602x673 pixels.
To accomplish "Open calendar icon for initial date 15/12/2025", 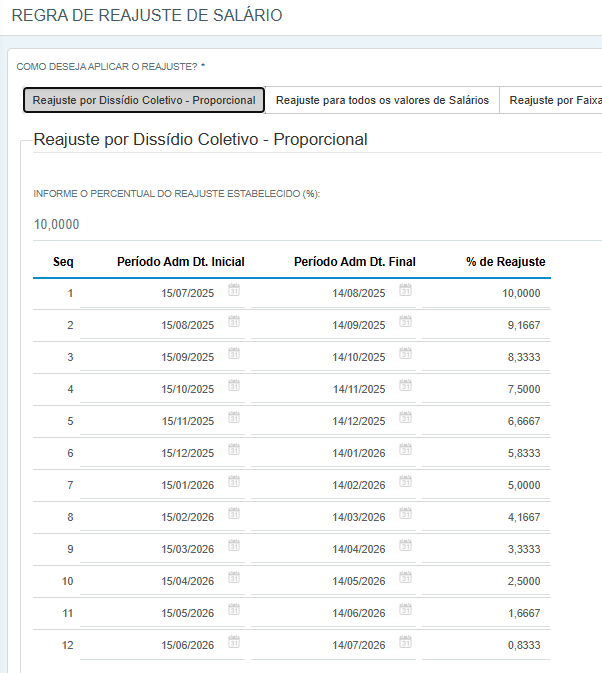I will (x=234, y=449).
